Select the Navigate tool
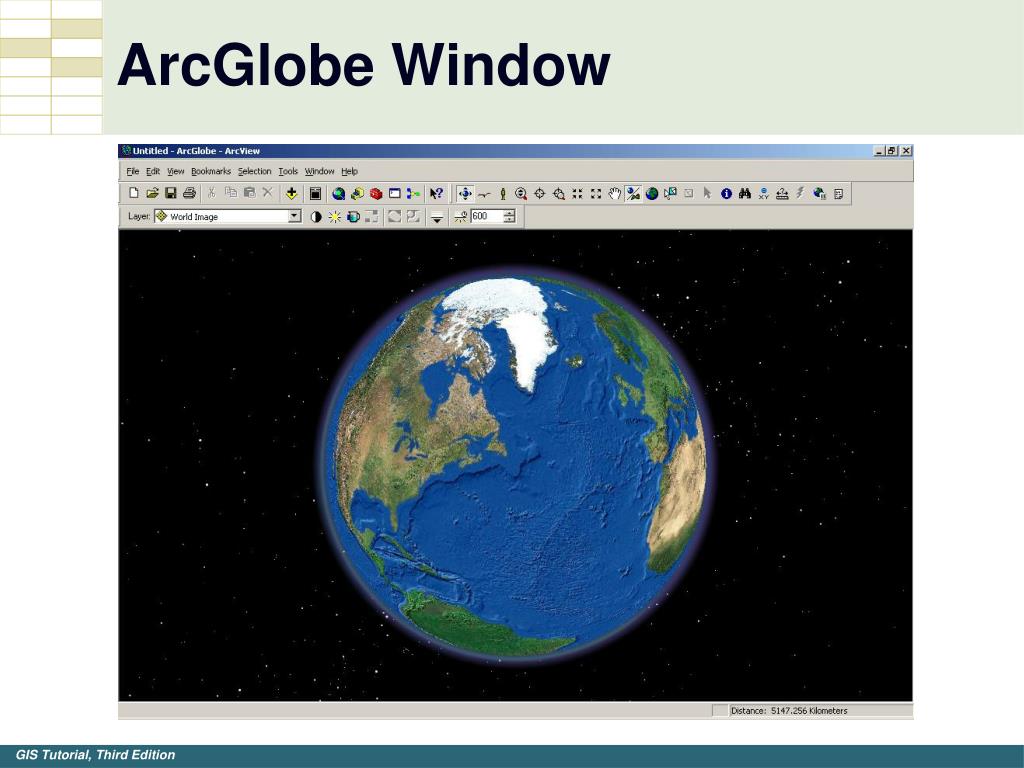1024x768 pixels. coord(465,193)
